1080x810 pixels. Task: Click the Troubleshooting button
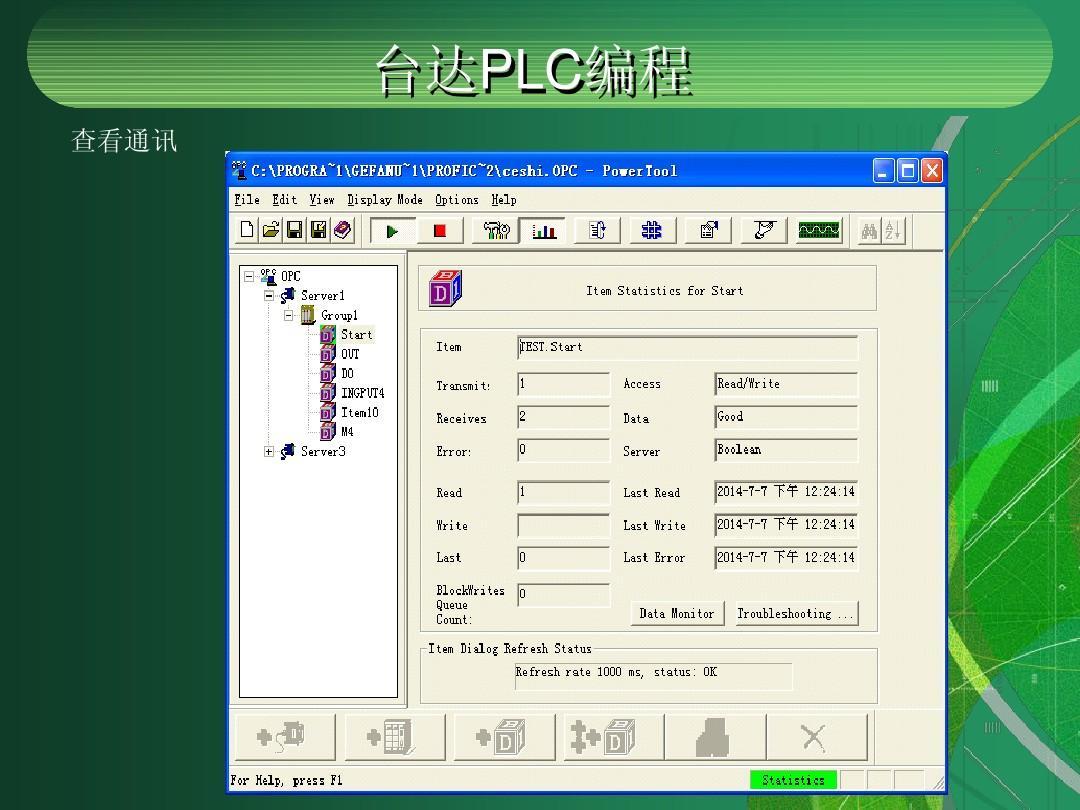796,613
